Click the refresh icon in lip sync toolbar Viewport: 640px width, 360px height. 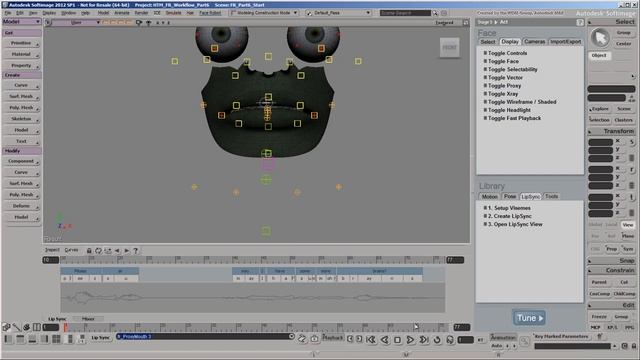click(98, 251)
